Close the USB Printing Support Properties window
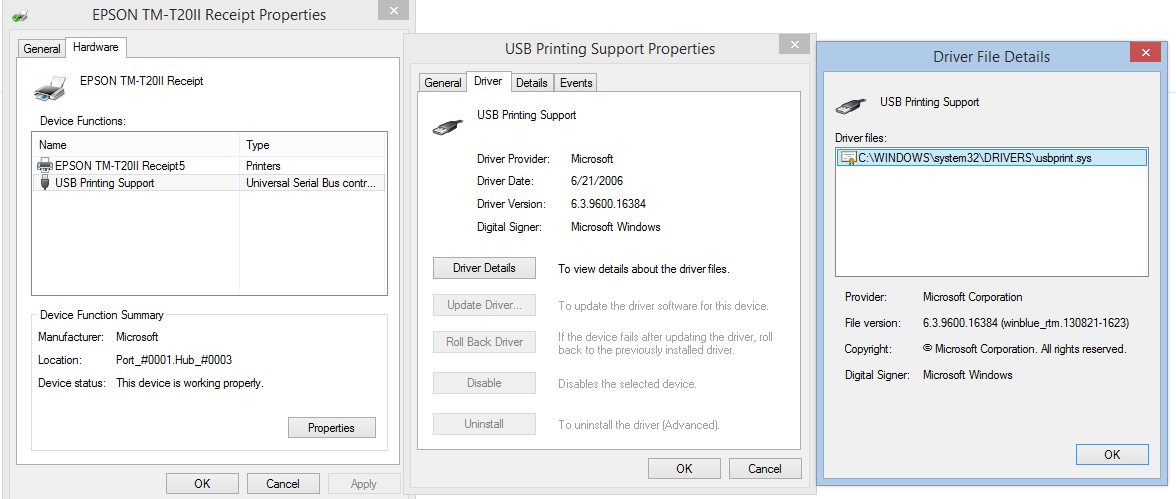 pos(794,45)
